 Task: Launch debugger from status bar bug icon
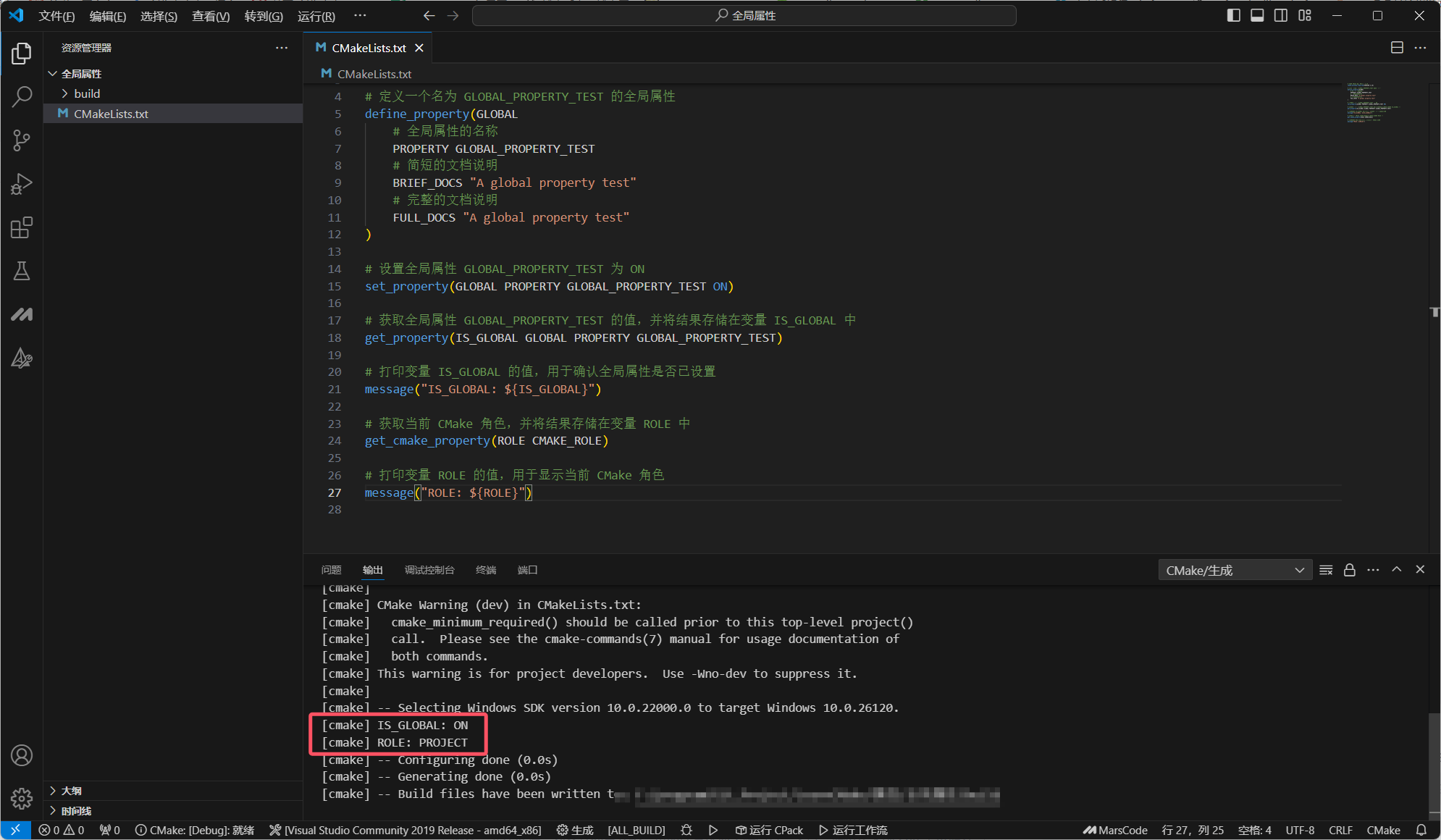pos(686,830)
